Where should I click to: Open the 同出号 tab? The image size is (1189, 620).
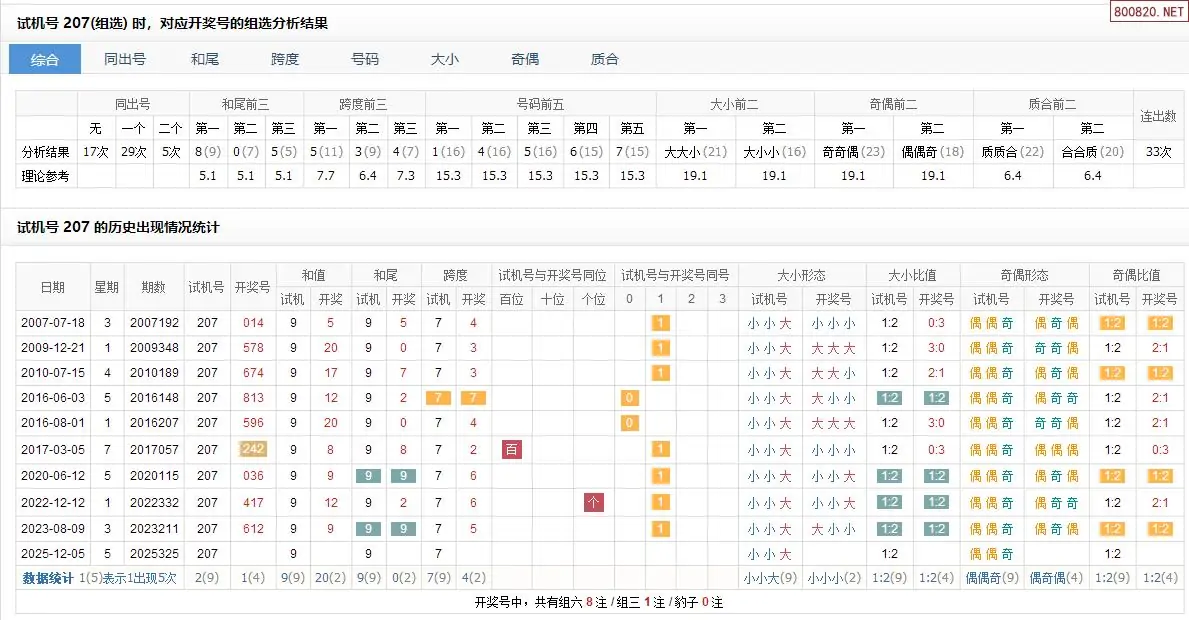click(x=125, y=59)
